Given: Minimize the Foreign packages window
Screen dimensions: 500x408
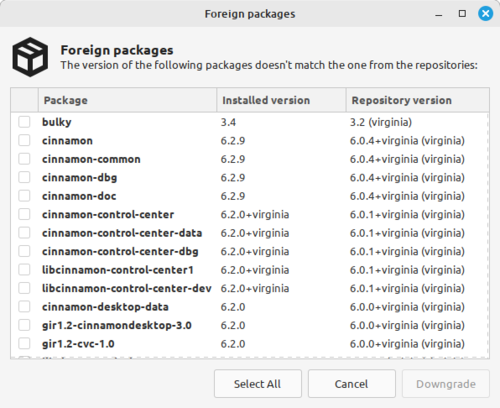Looking at the screenshot, I should [x=439, y=14].
